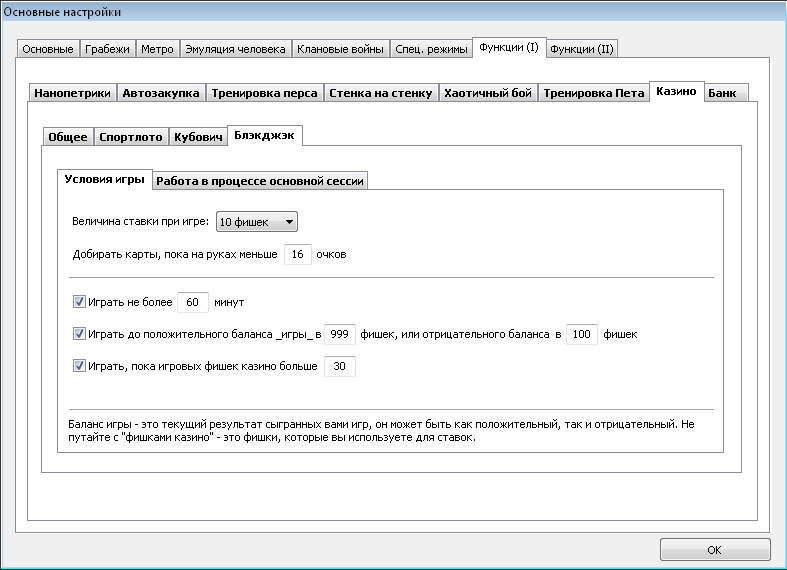
Task: Open the bet size '10 фишек' dropdown
Action: pos(256,222)
